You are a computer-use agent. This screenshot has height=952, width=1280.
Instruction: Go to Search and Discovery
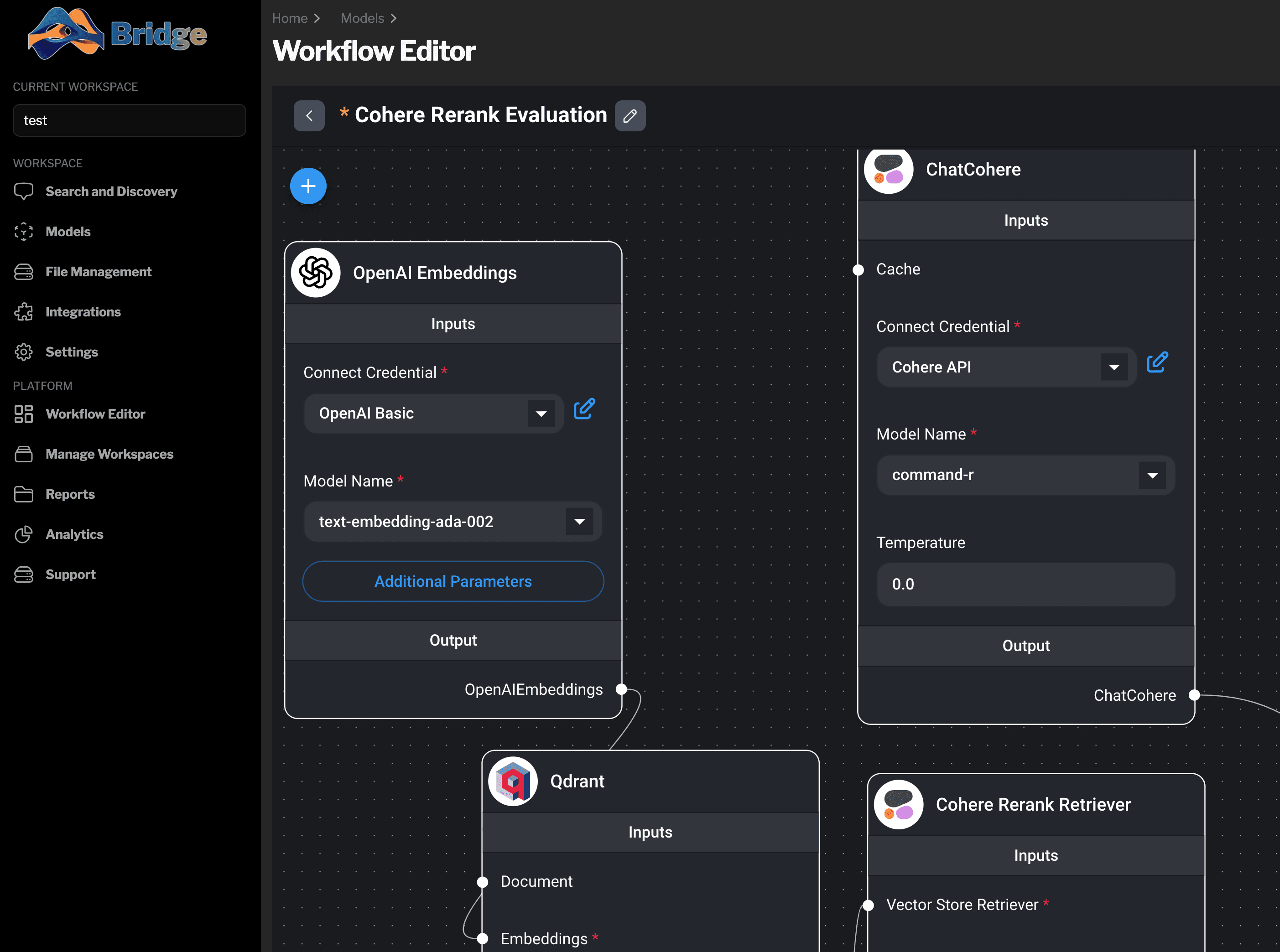[111, 191]
